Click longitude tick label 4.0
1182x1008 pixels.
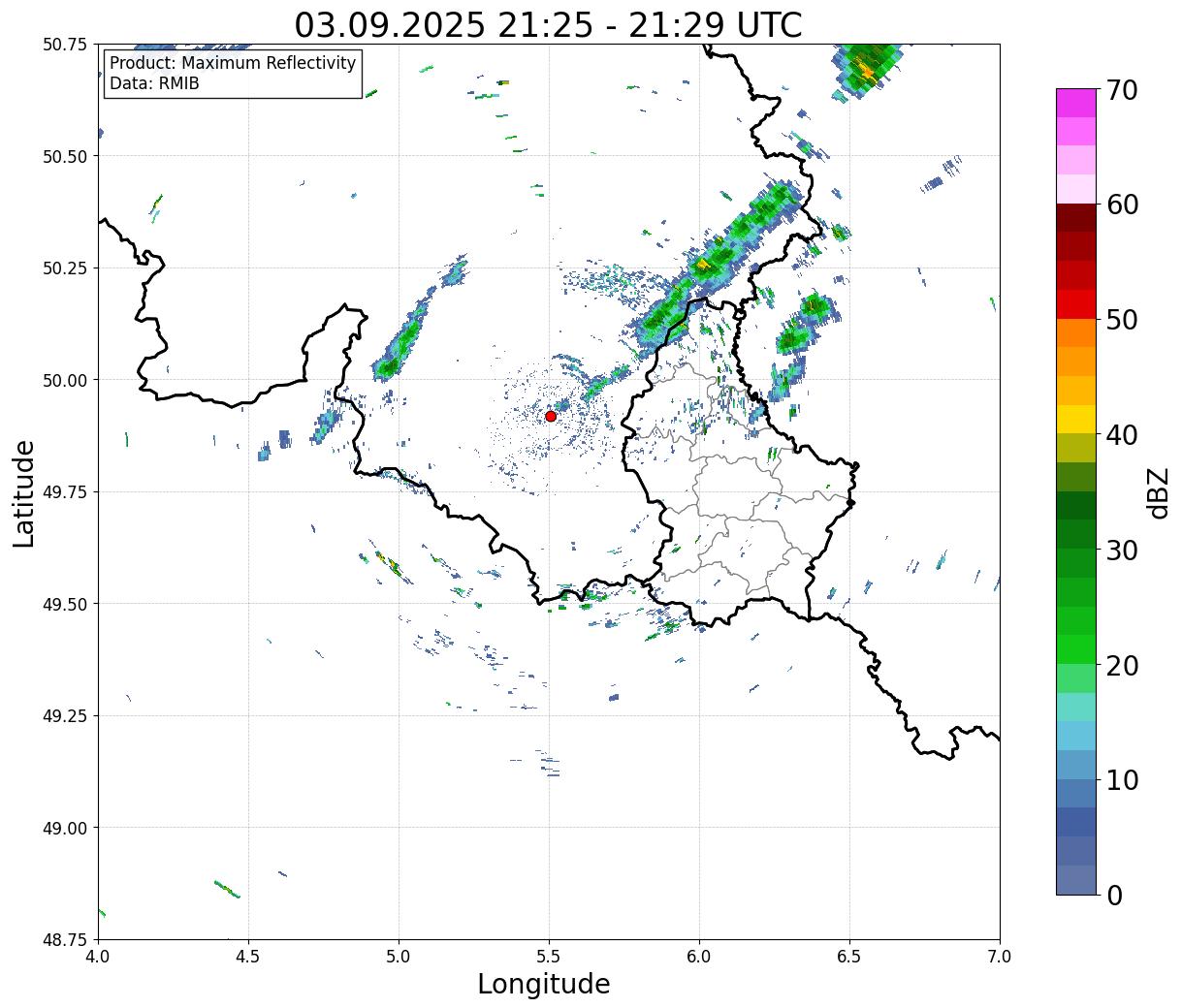98,956
